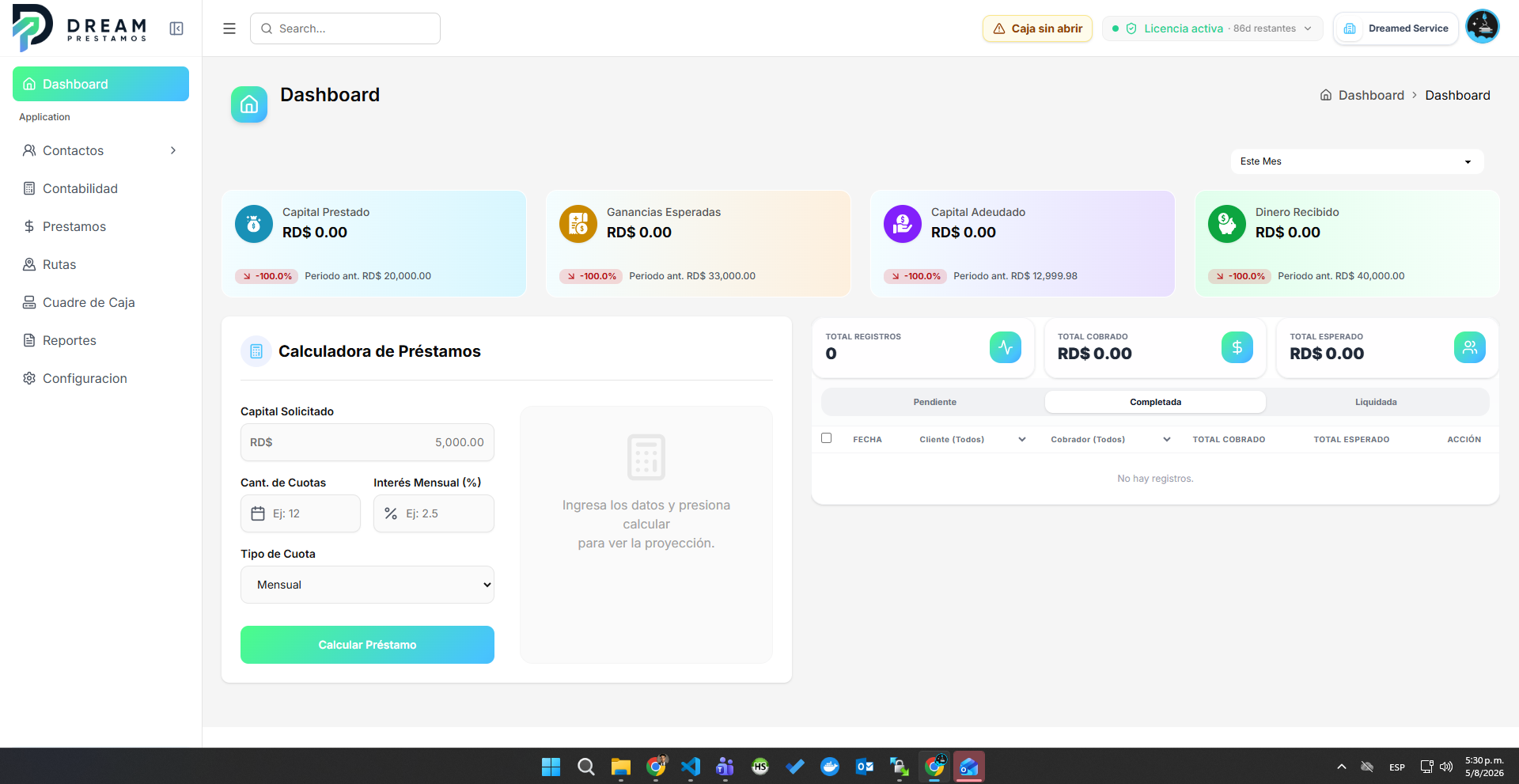Expand the Contactos submenu

tap(173, 150)
